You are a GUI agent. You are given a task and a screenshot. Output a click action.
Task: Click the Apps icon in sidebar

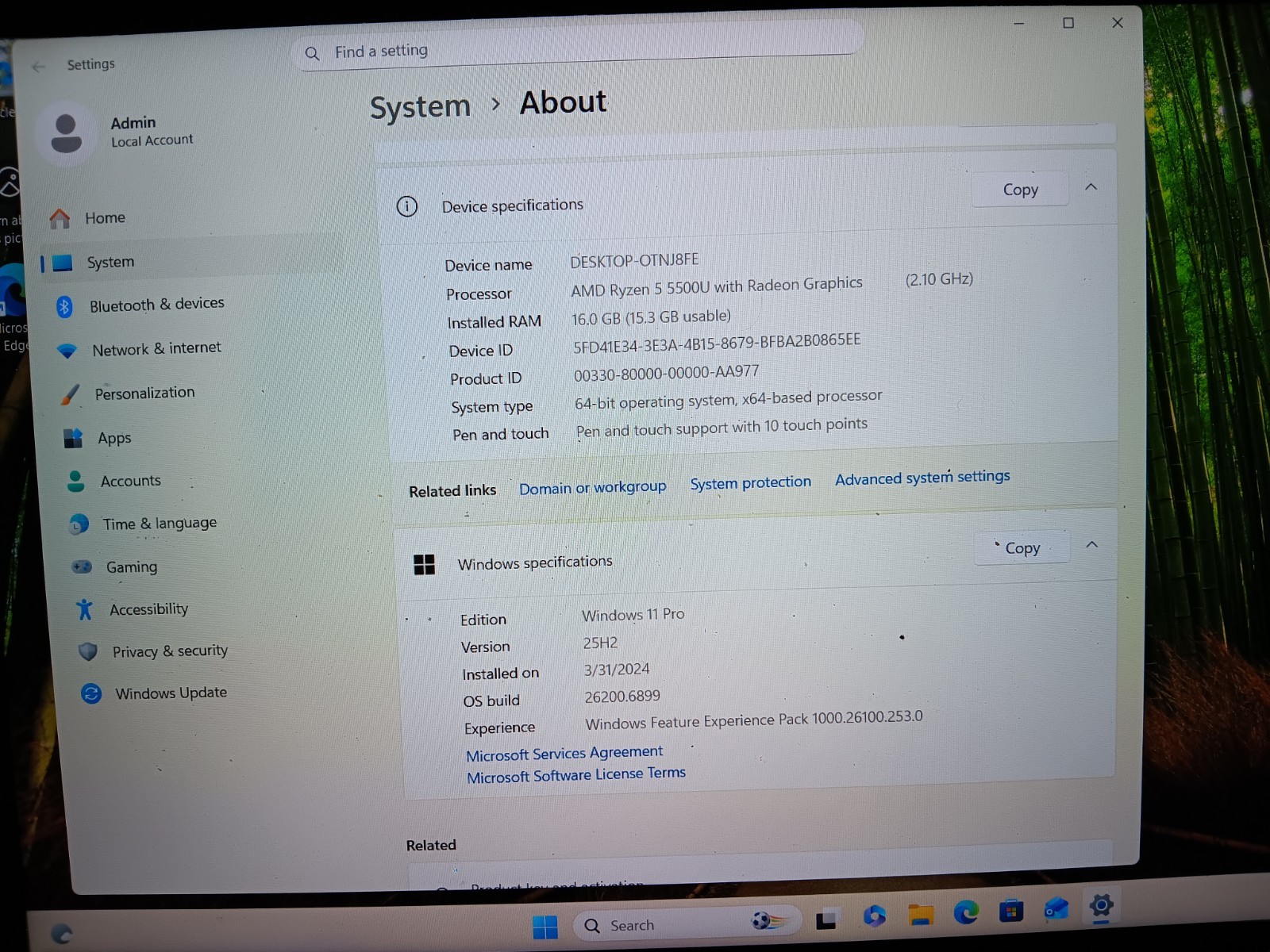click(73, 438)
